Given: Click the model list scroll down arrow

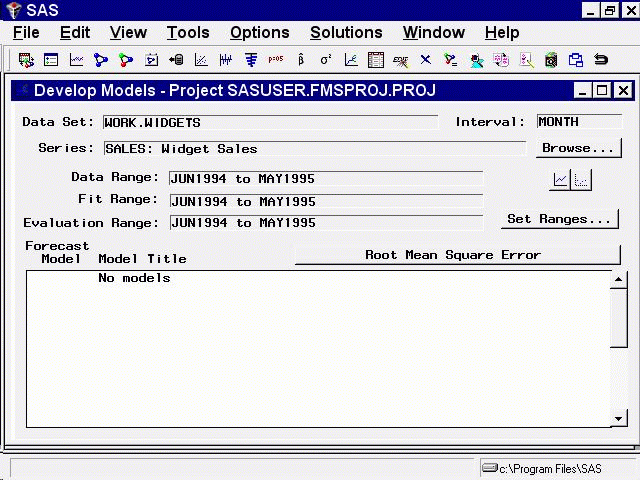Looking at the screenshot, I should [619, 419].
